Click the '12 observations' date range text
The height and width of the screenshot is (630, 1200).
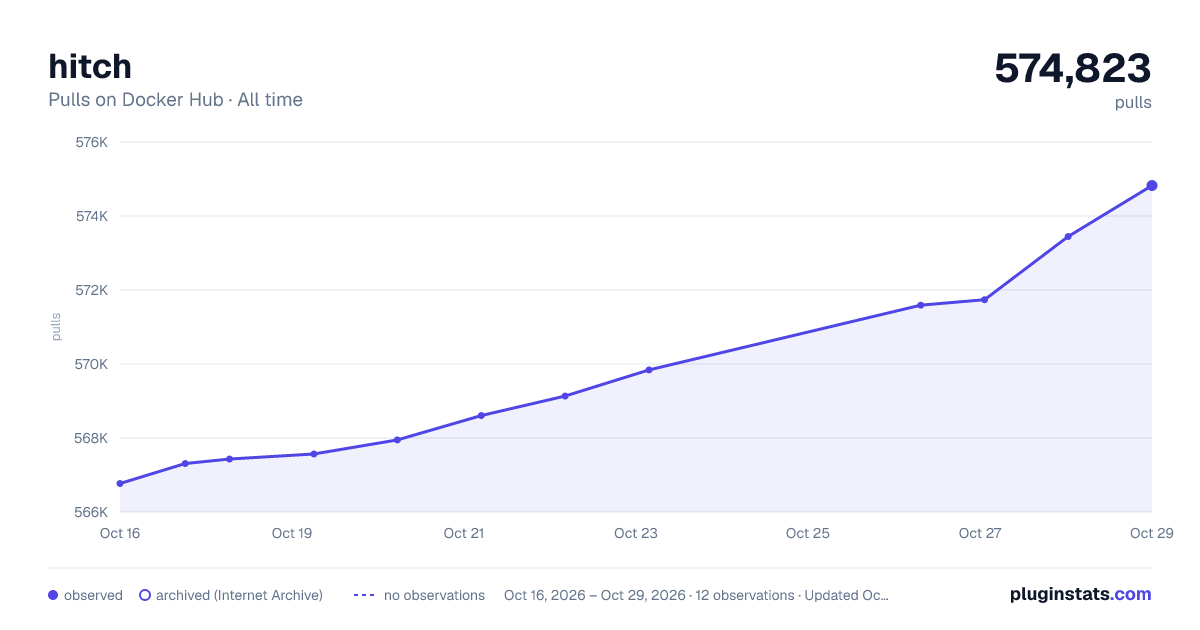pyautogui.click(x=696, y=595)
